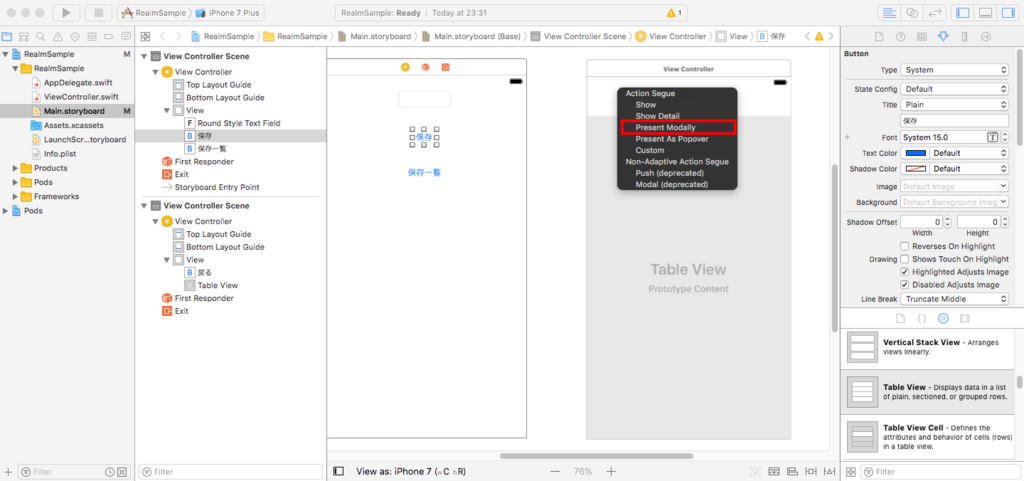Show the Standard editor
The image size is (1024, 481).
(889, 12)
